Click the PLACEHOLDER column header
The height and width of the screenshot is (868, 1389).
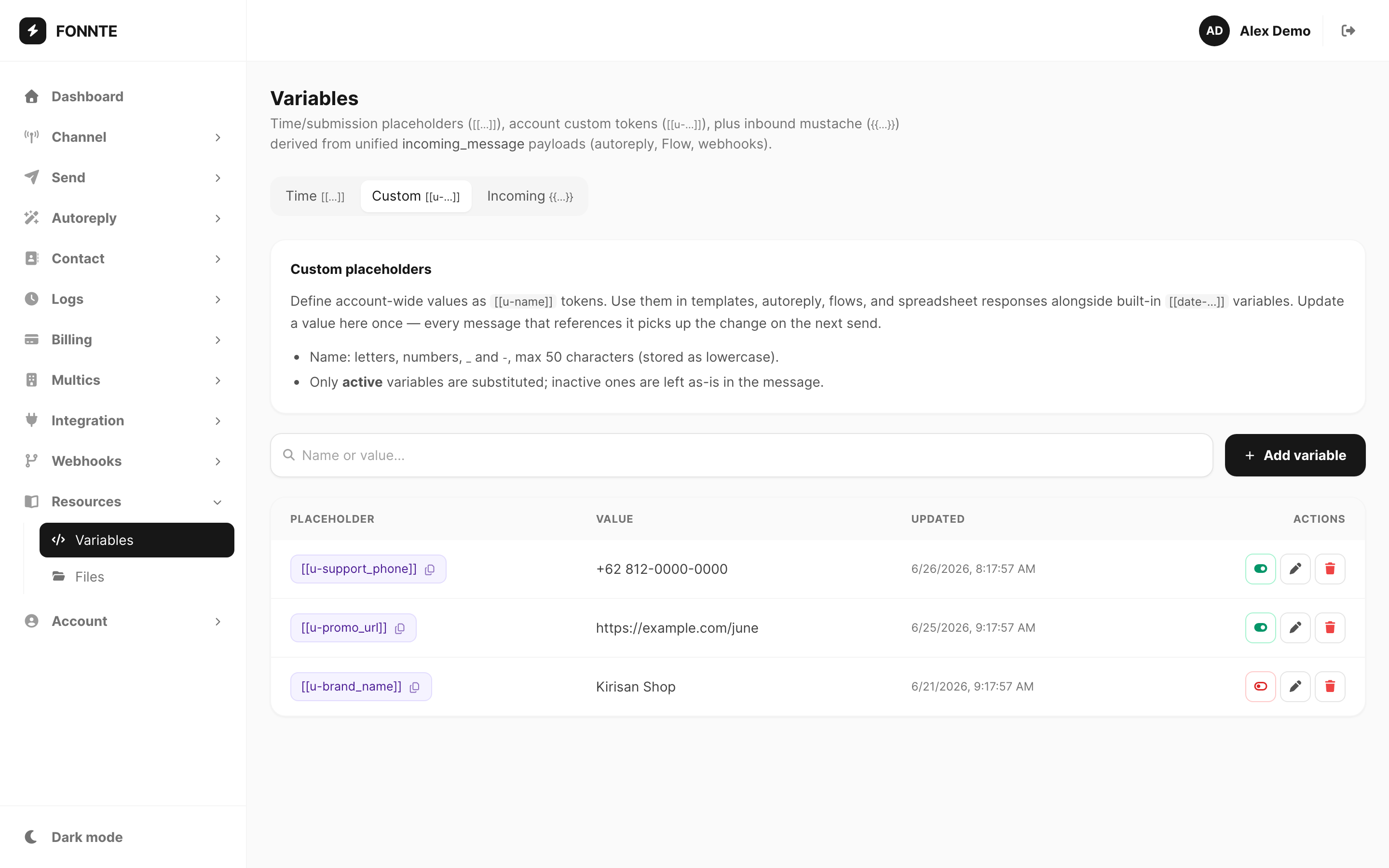[x=332, y=519]
